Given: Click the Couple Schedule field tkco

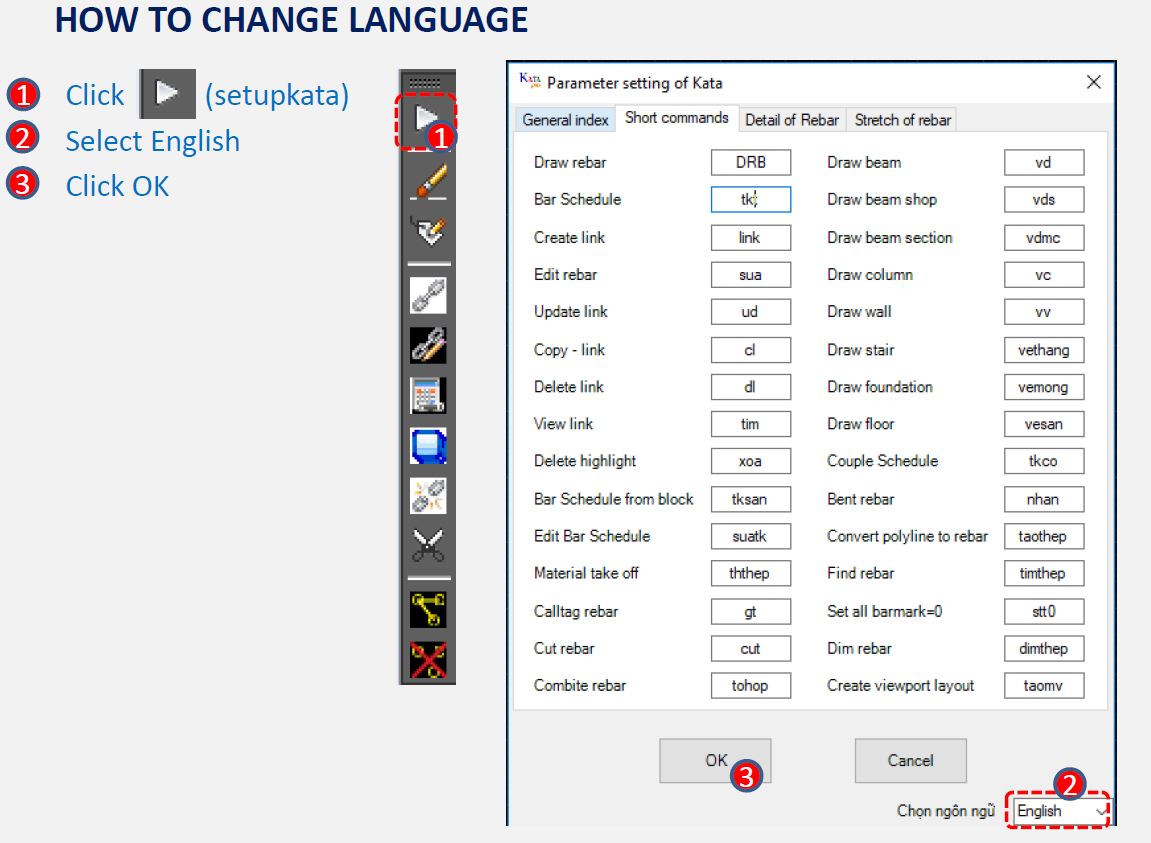Looking at the screenshot, I should click(1044, 461).
